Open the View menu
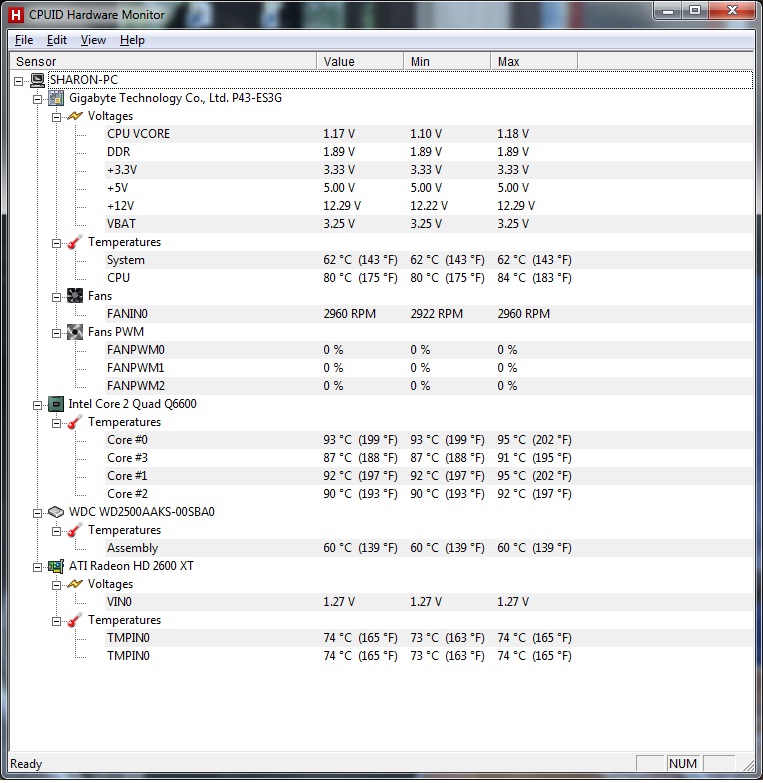Image resolution: width=763 pixels, height=783 pixels. coord(93,40)
